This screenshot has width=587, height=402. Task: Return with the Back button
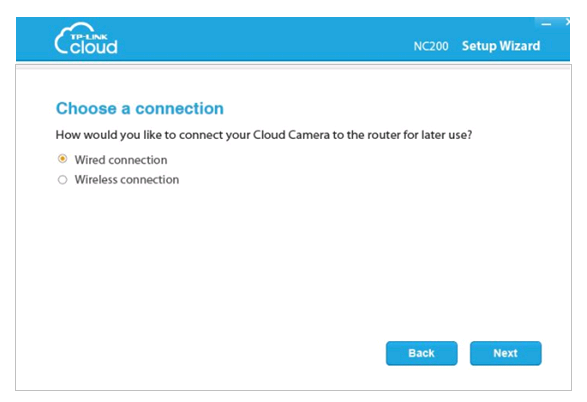pos(422,353)
